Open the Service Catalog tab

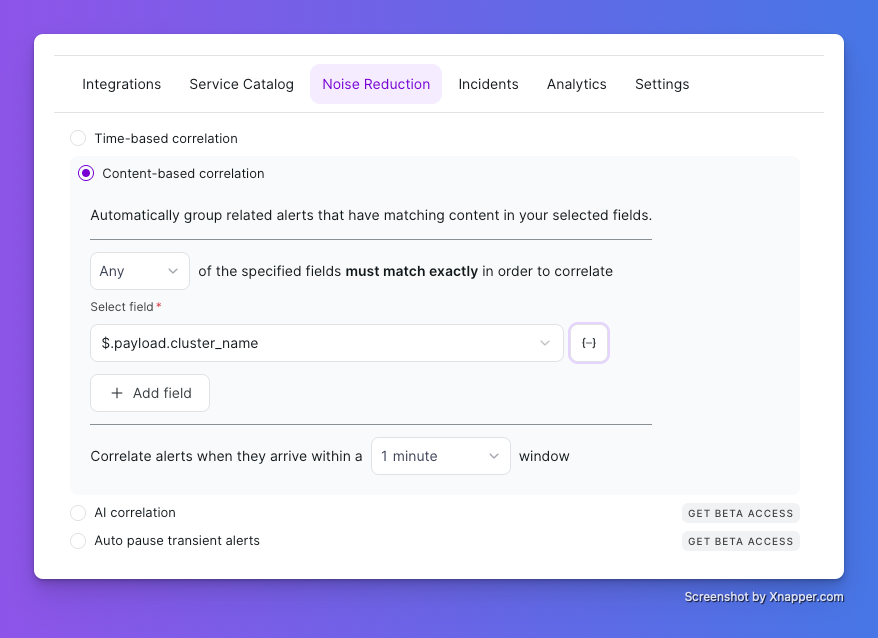pos(241,84)
